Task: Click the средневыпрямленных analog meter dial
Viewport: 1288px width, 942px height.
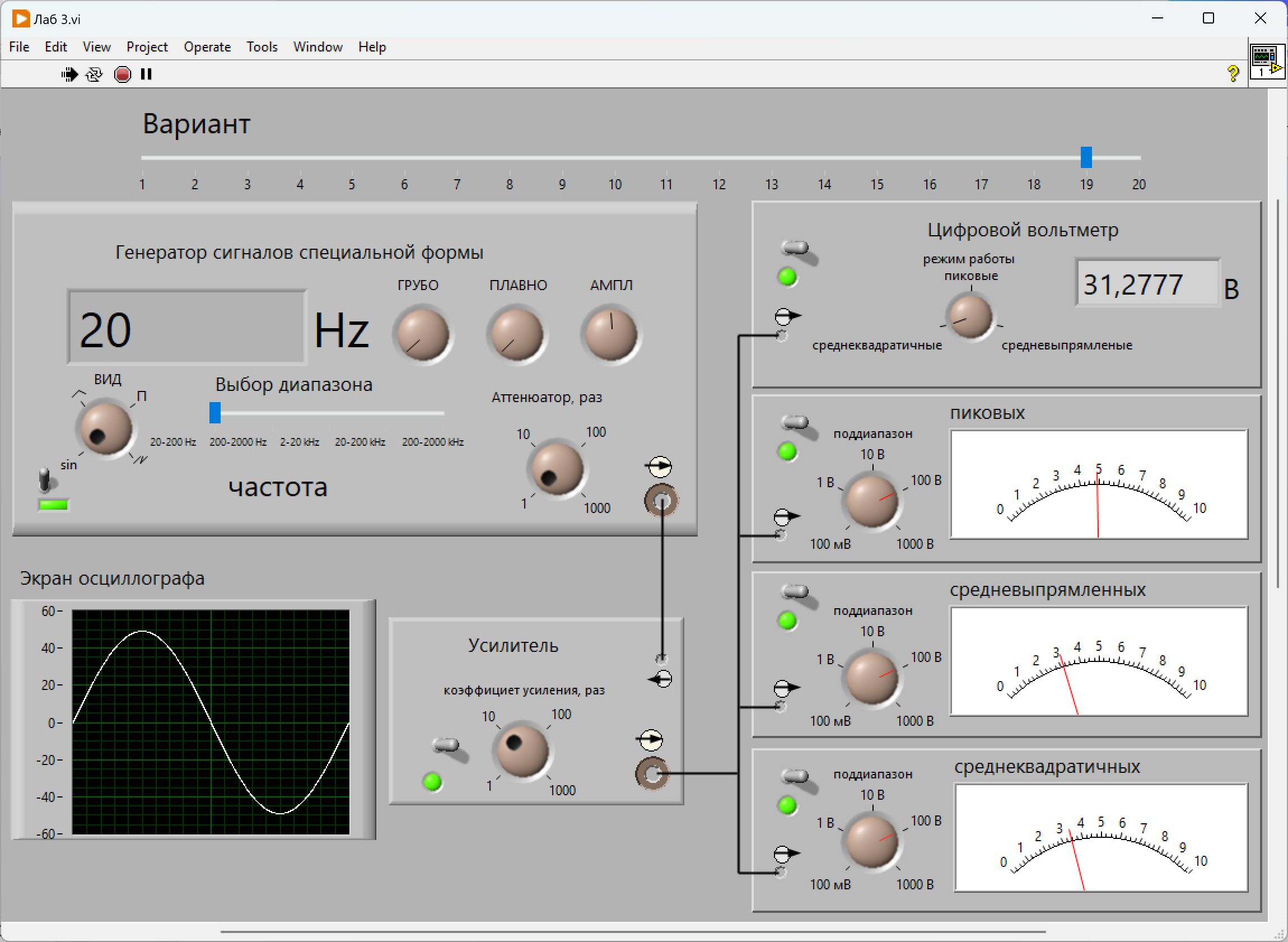Action: [x=1098, y=661]
